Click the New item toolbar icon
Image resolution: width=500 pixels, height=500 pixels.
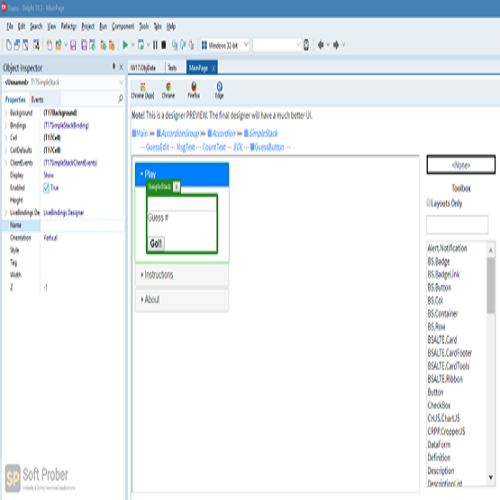click(x=9, y=45)
